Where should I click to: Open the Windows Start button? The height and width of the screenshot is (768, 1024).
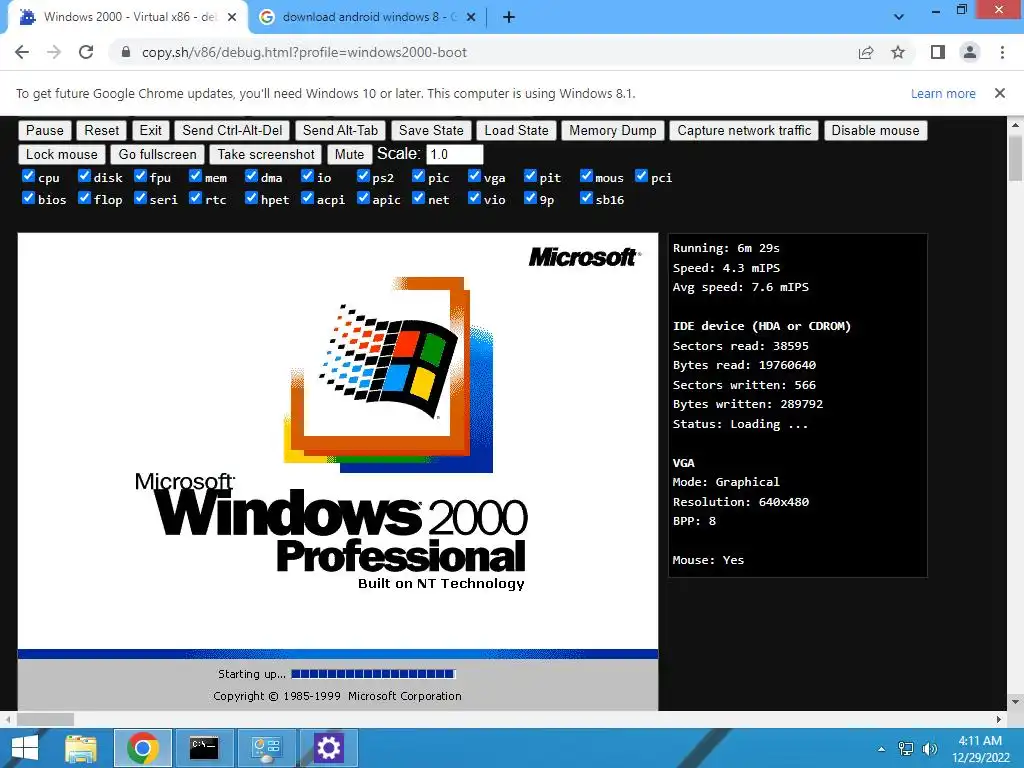coord(25,748)
